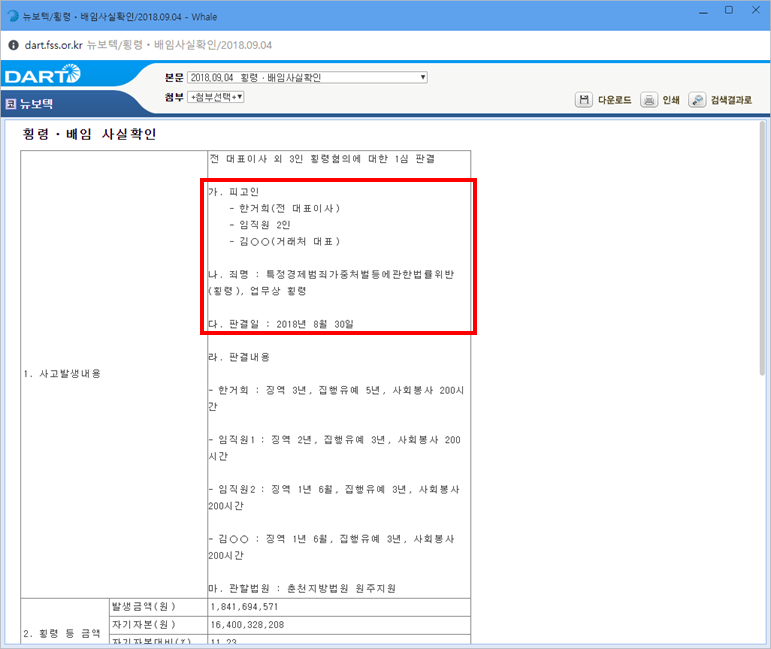Image resolution: width=771 pixels, height=649 pixels.
Task: Click the 검색결과로 text button
Action: pyautogui.click(x=731, y=100)
